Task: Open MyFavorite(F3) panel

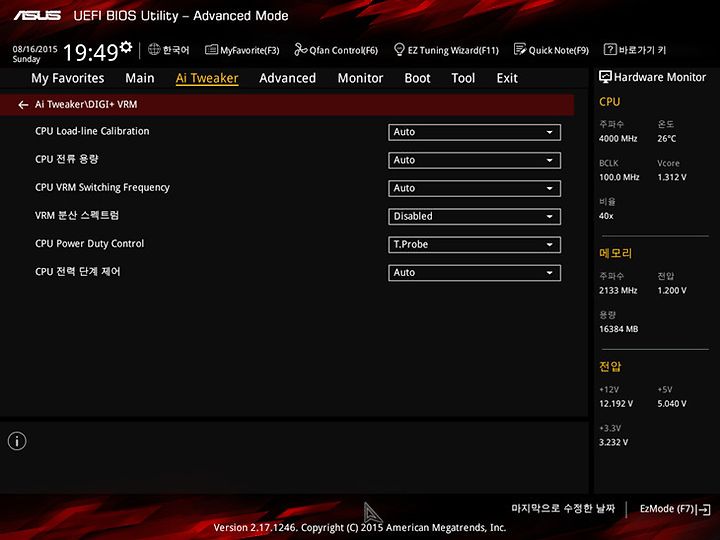Action: (242, 50)
